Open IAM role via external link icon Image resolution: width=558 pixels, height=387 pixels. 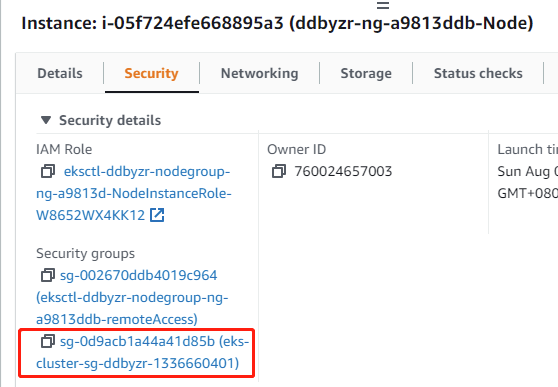point(157,215)
